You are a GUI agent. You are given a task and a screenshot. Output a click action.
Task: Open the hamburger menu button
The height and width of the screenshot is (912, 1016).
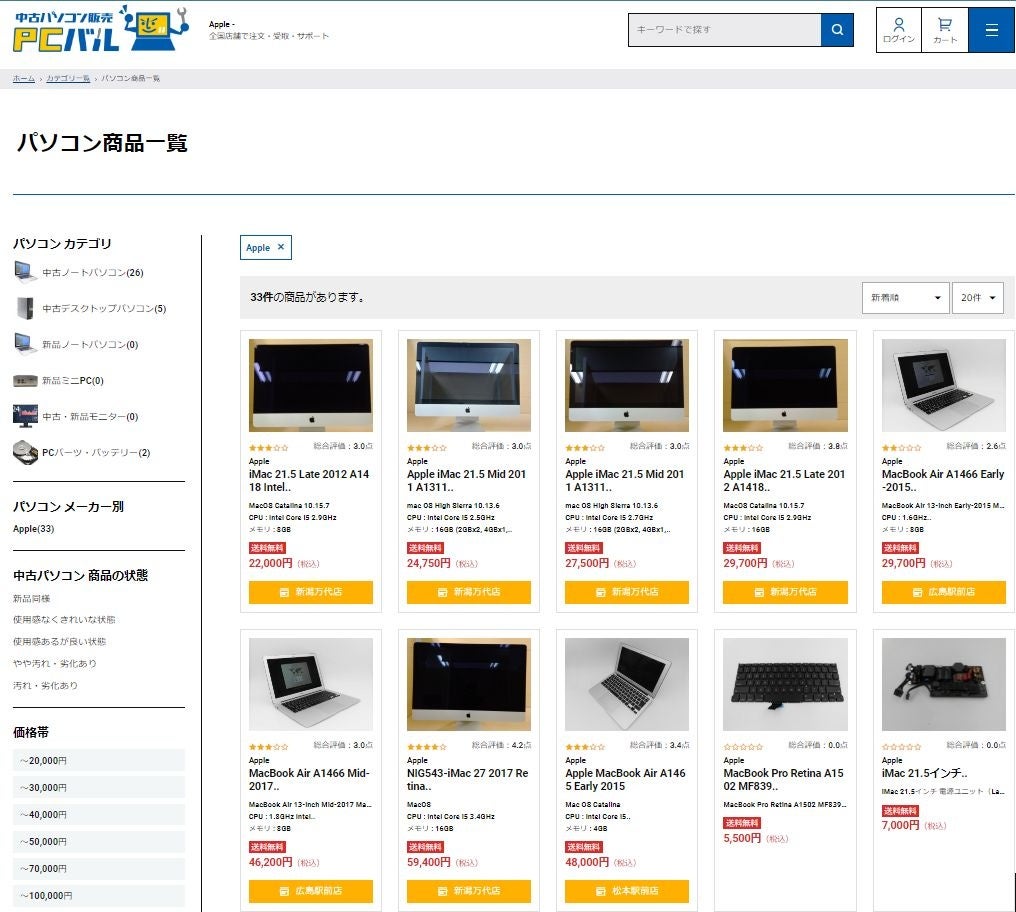991,30
